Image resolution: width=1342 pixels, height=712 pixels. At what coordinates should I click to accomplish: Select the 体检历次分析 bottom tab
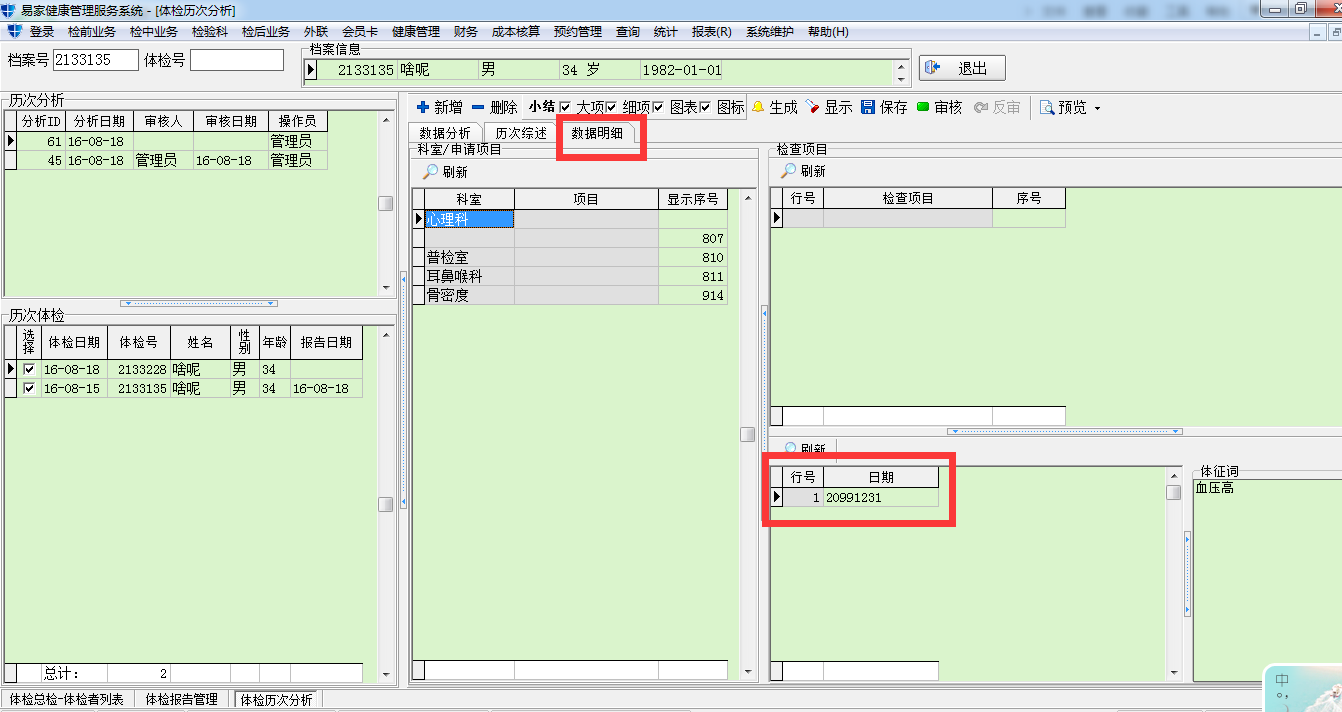coord(275,700)
